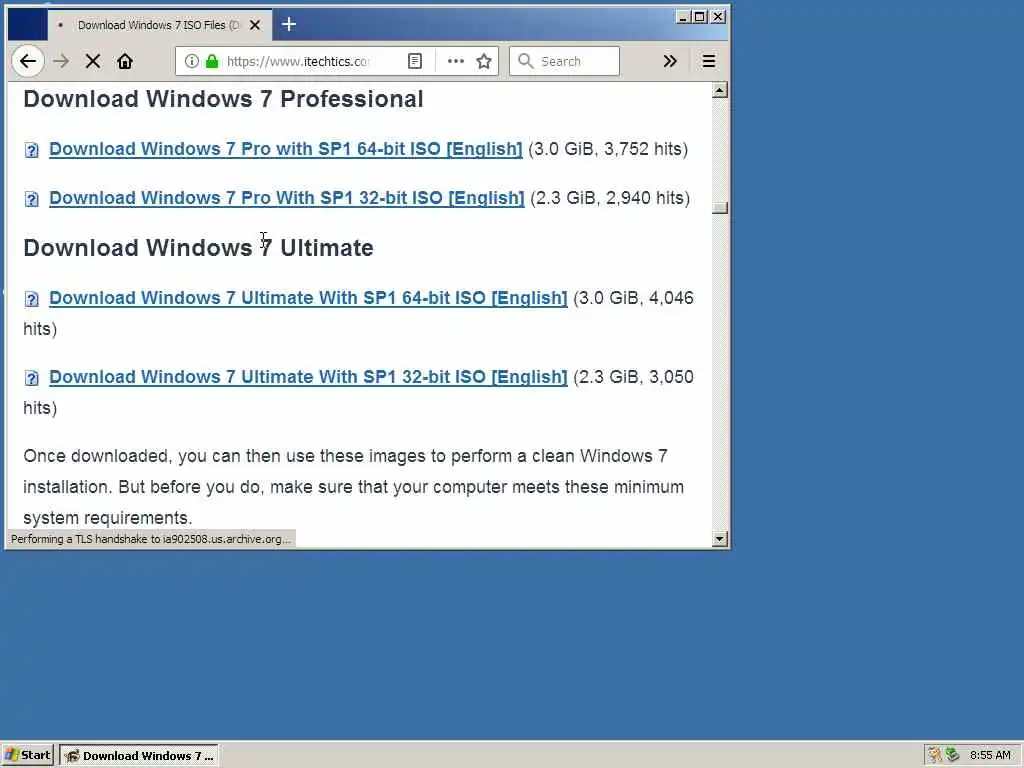This screenshot has width=1024, height=768.
Task: Bookmark this page with the star
Action: [484, 61]
